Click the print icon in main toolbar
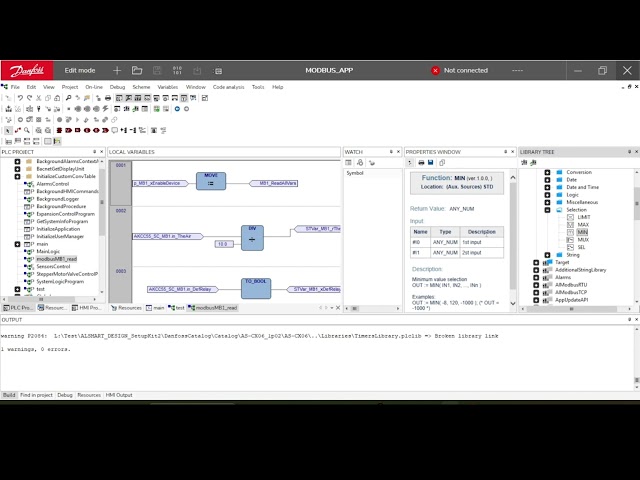The image size is (640, 480). 108,98
